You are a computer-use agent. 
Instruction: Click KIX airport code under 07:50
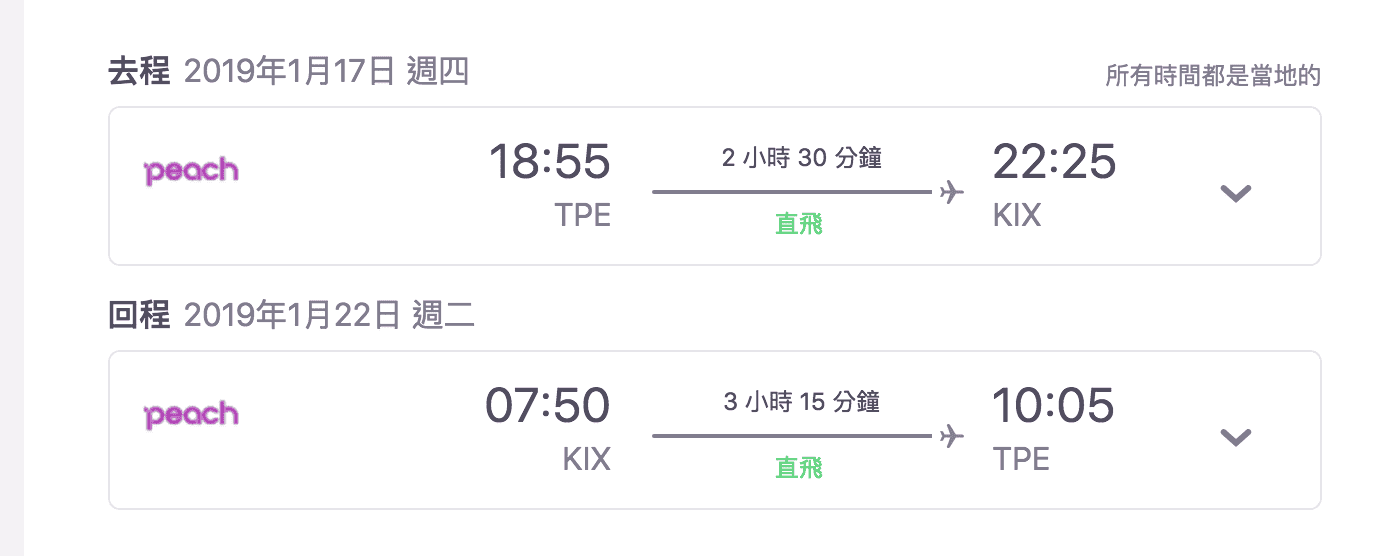(587, 459)
